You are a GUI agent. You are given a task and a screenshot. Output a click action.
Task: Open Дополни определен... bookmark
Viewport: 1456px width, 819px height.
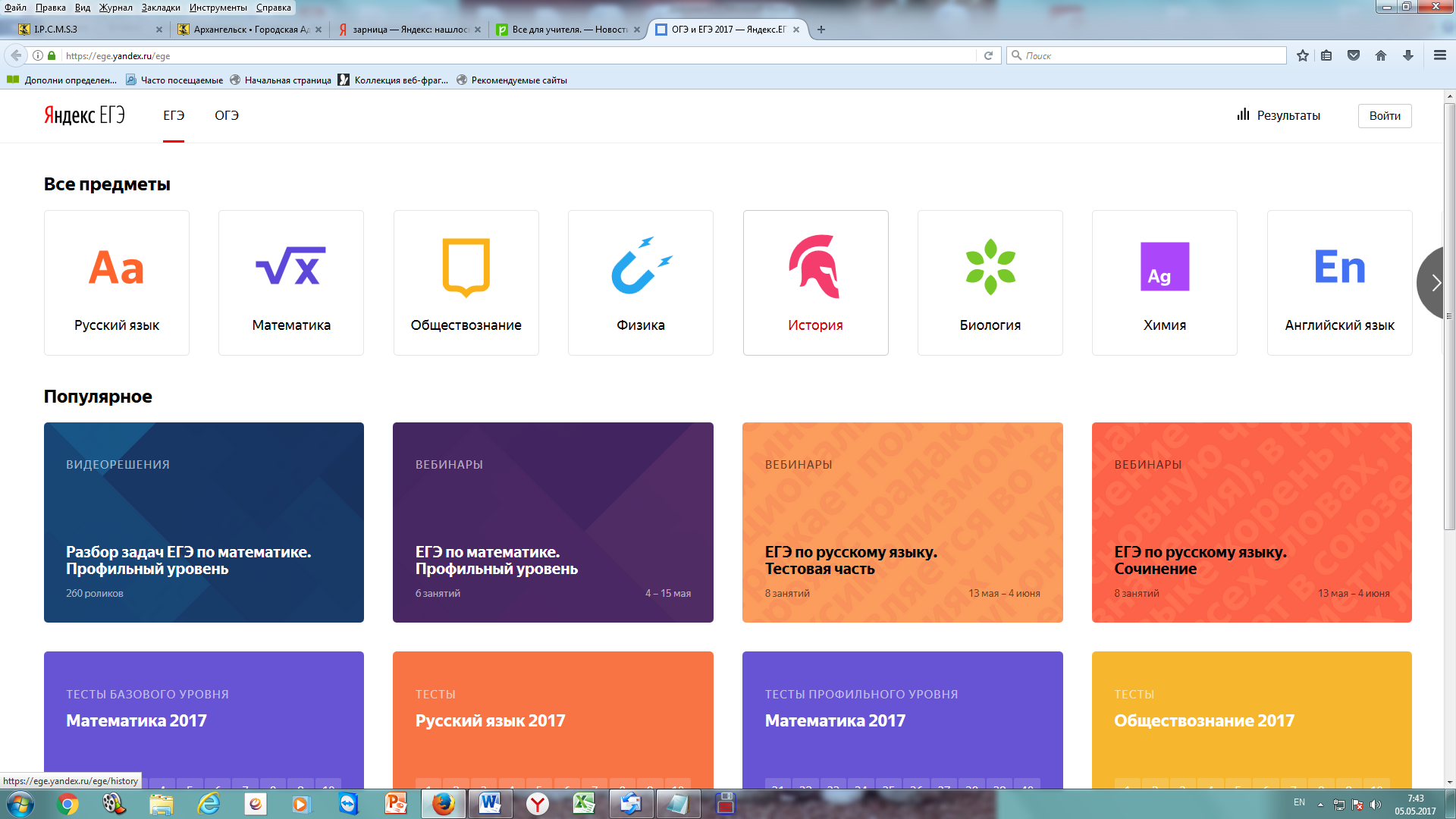[61, 80]
